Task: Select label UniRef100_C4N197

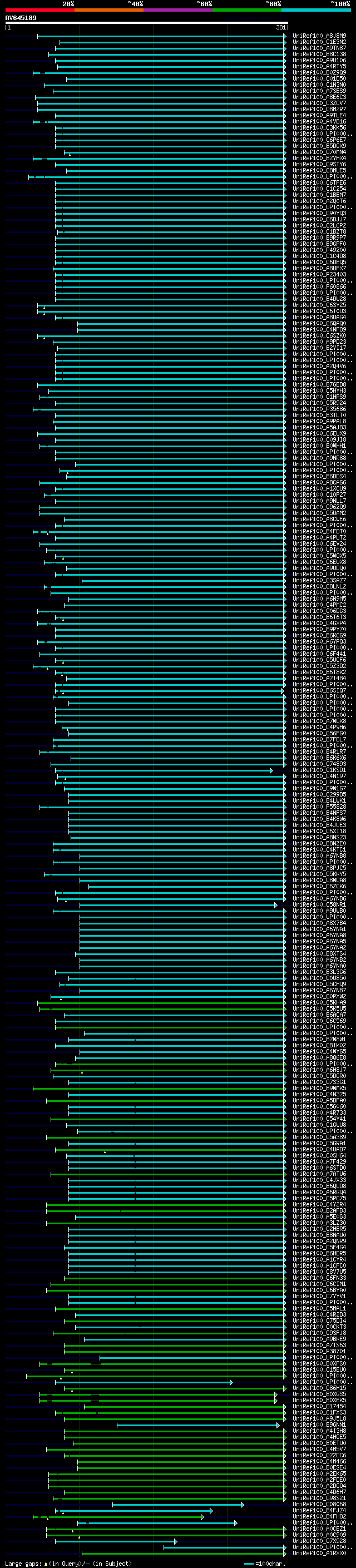Action: [319, 776]
